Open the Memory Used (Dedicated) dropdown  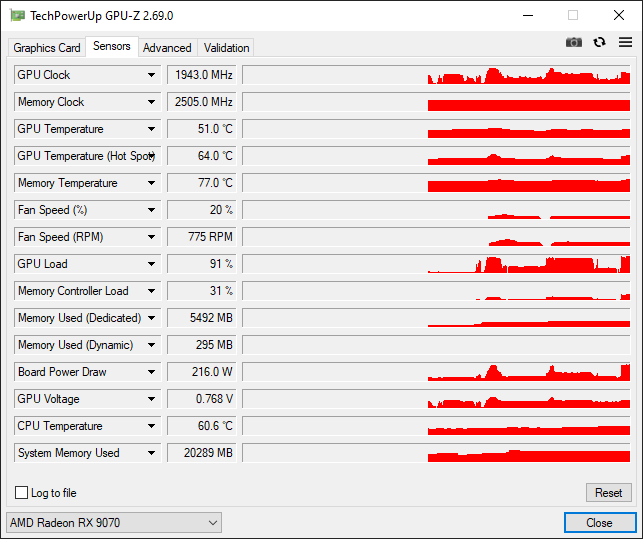click(x=151, y=318)
